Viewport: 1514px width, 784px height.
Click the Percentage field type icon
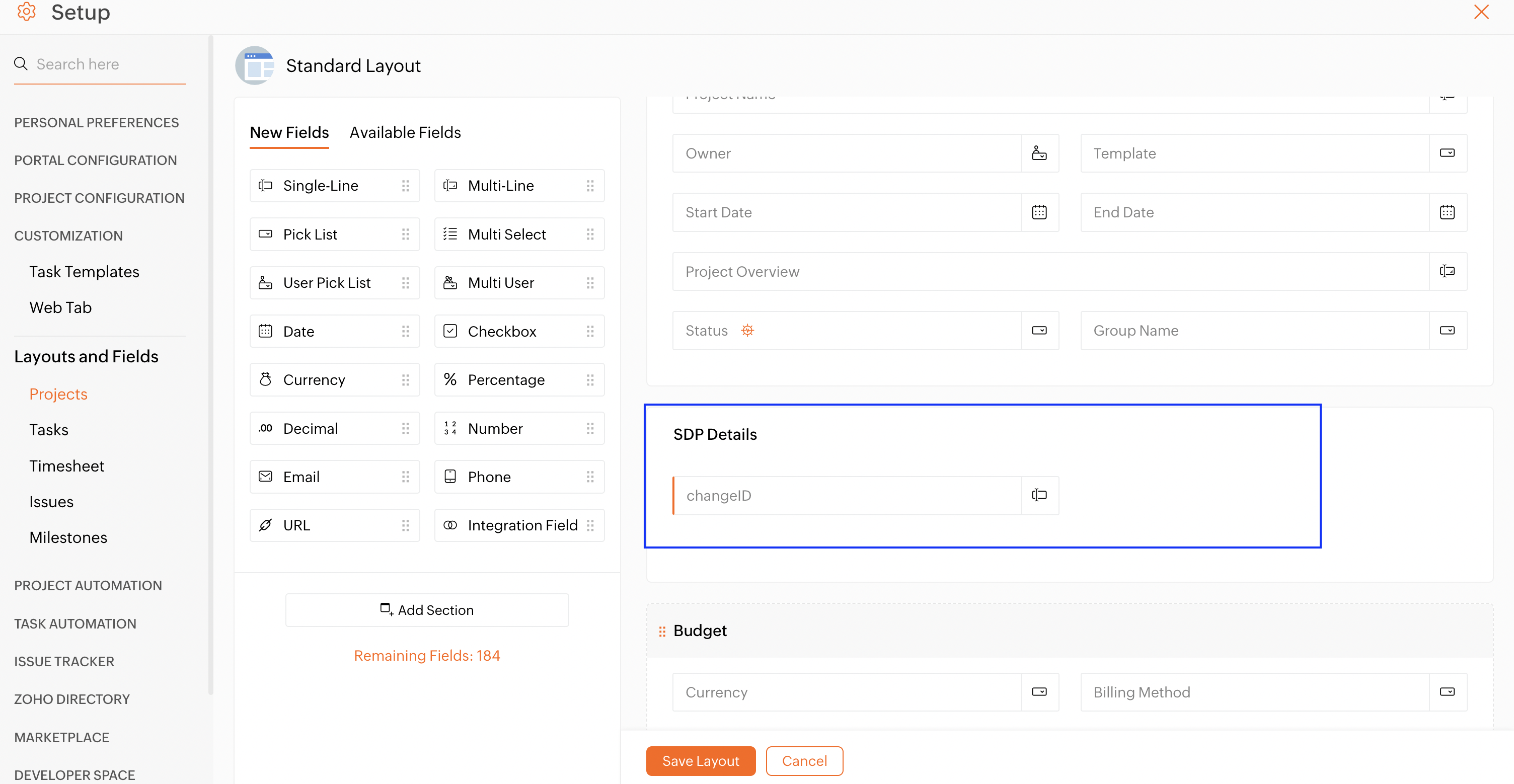click(x=450, y=379)
